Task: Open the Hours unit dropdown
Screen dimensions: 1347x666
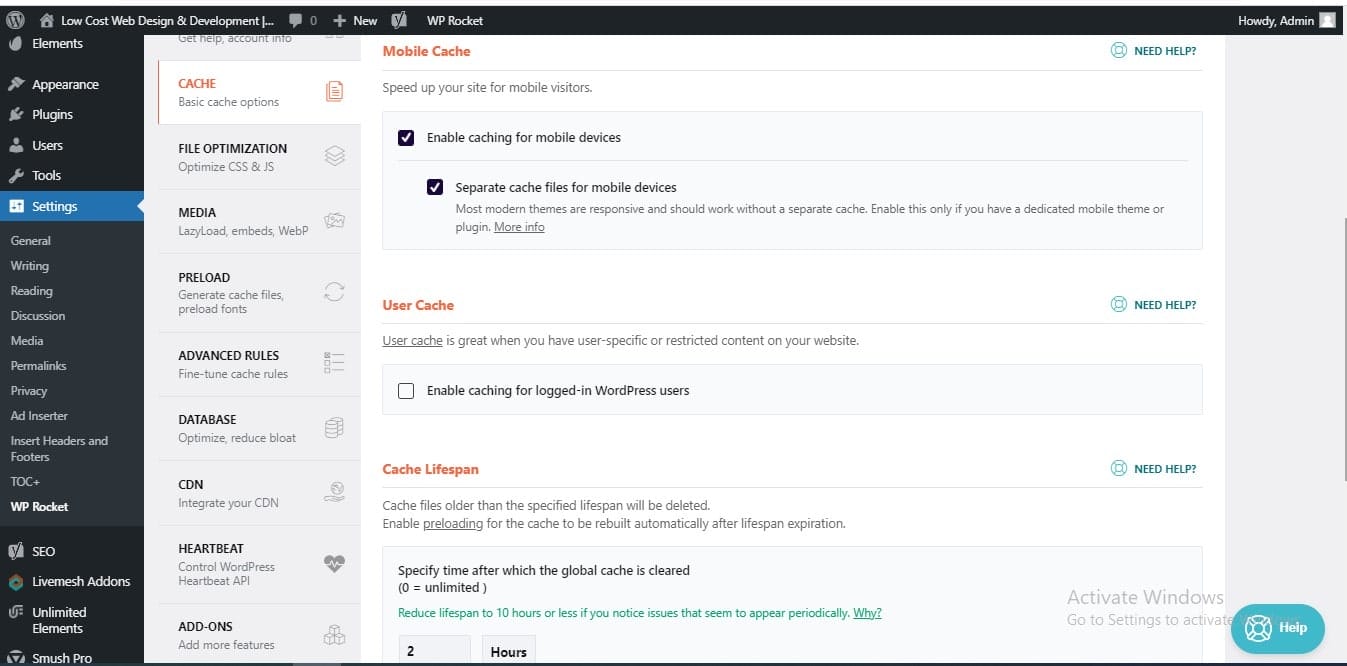Action: (x=509, y=650)
